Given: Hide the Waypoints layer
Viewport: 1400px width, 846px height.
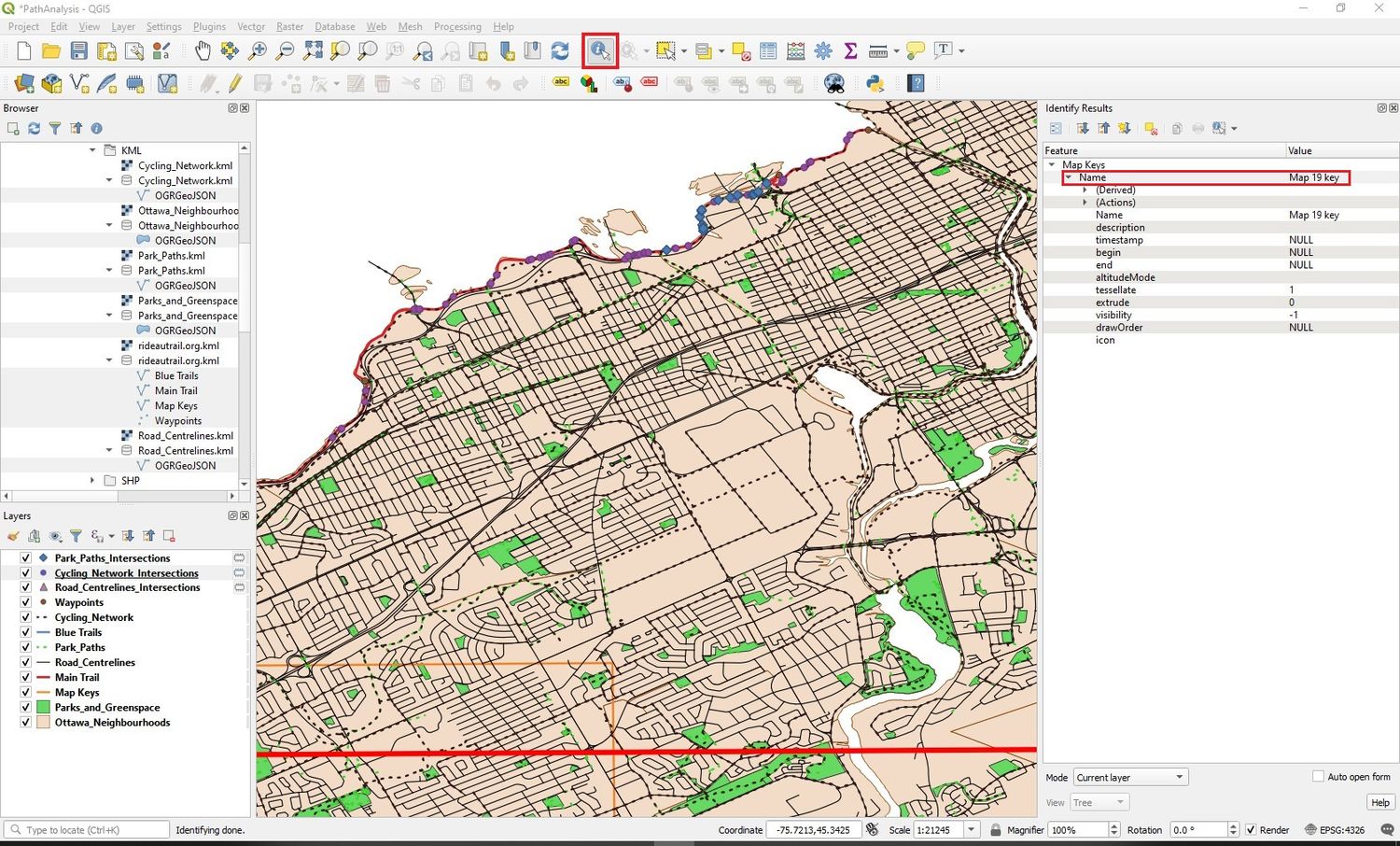Looking at the screenshot, I should click(26, 602).
